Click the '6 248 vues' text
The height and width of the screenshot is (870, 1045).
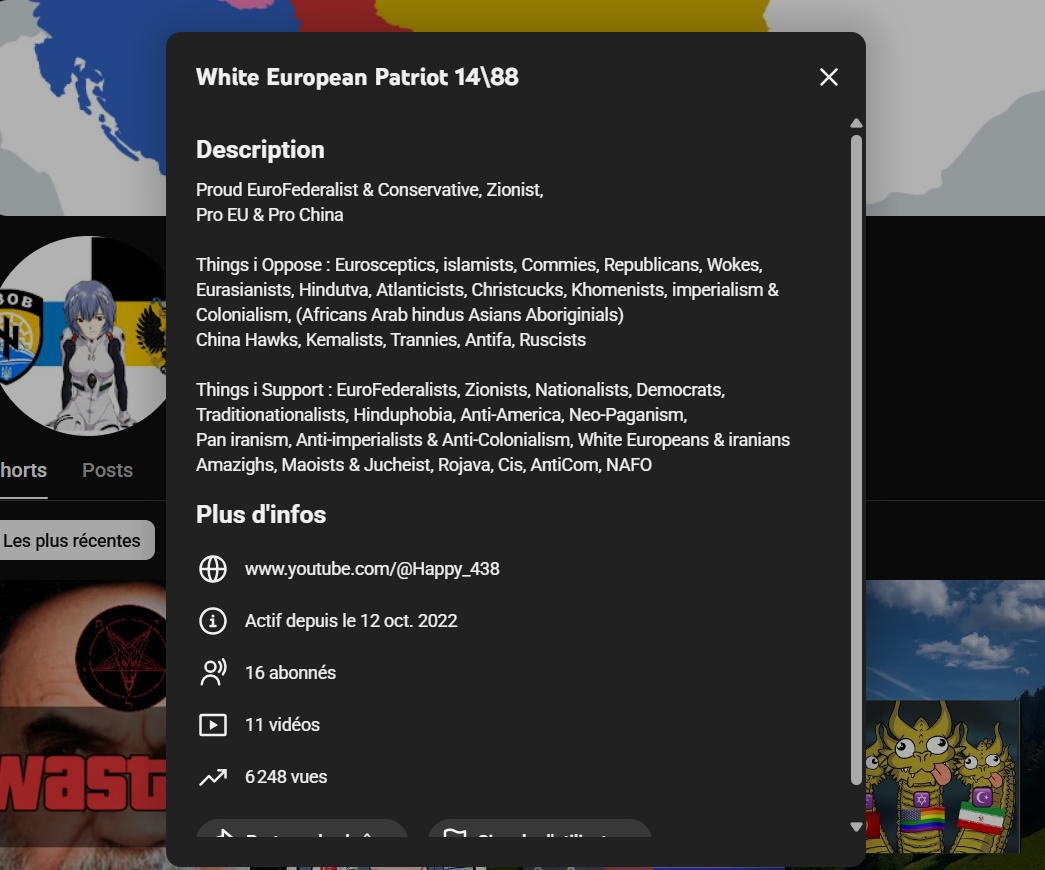pyautogui.click(x=286, y=777)
